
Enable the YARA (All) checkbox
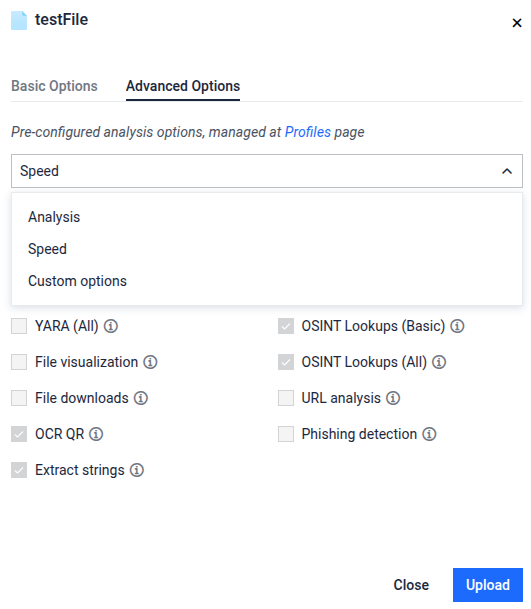(x=19, y=326)
